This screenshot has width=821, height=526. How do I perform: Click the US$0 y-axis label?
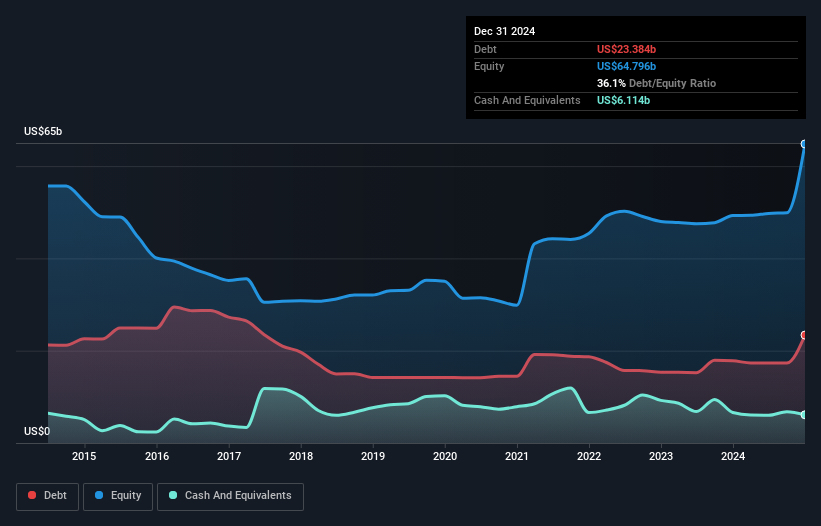point(37,431)
